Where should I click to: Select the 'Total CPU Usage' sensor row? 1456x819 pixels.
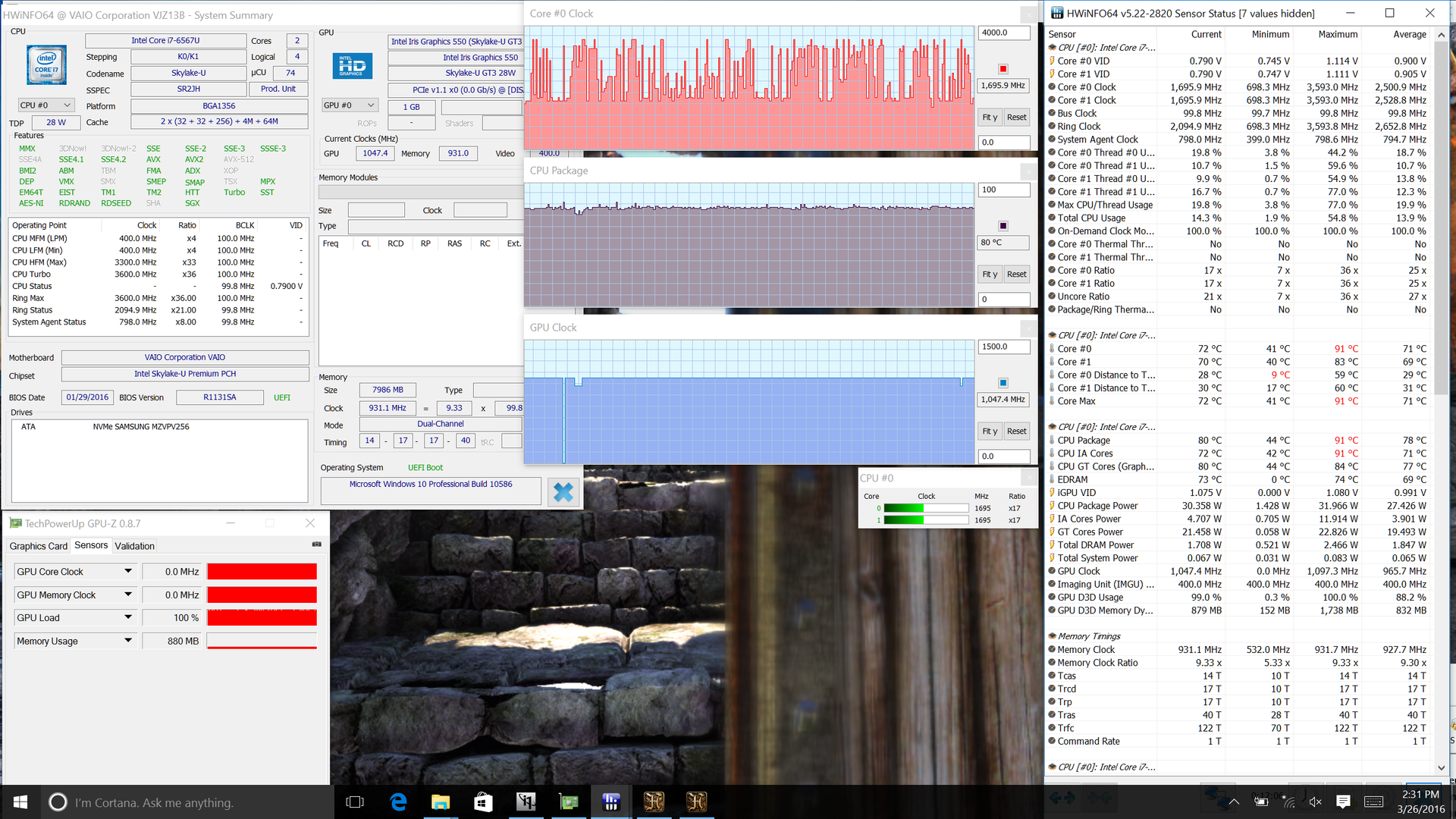[x=1238, y=218]
